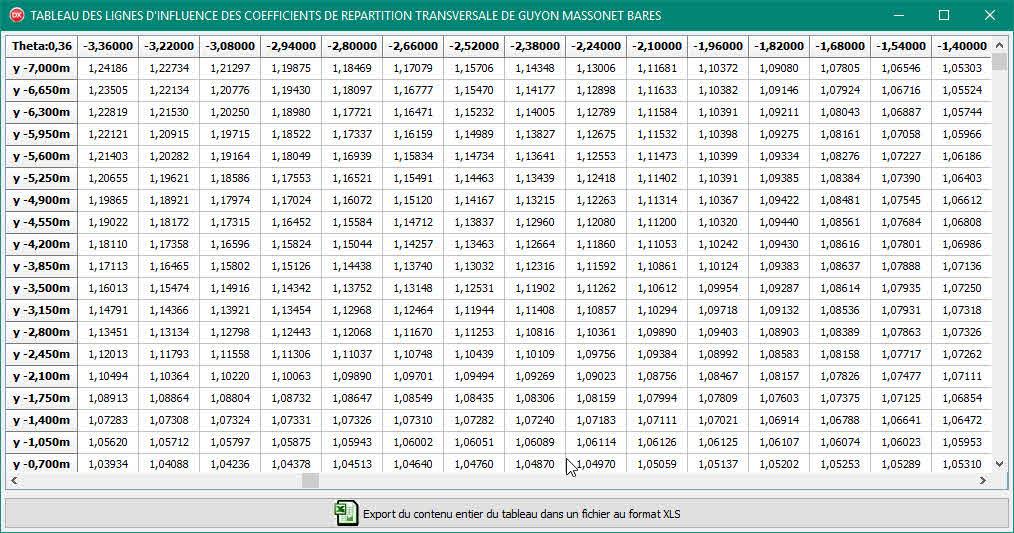Click cell value 1,17024
This screenshot has width=1014, height=533.
[291, 200]
